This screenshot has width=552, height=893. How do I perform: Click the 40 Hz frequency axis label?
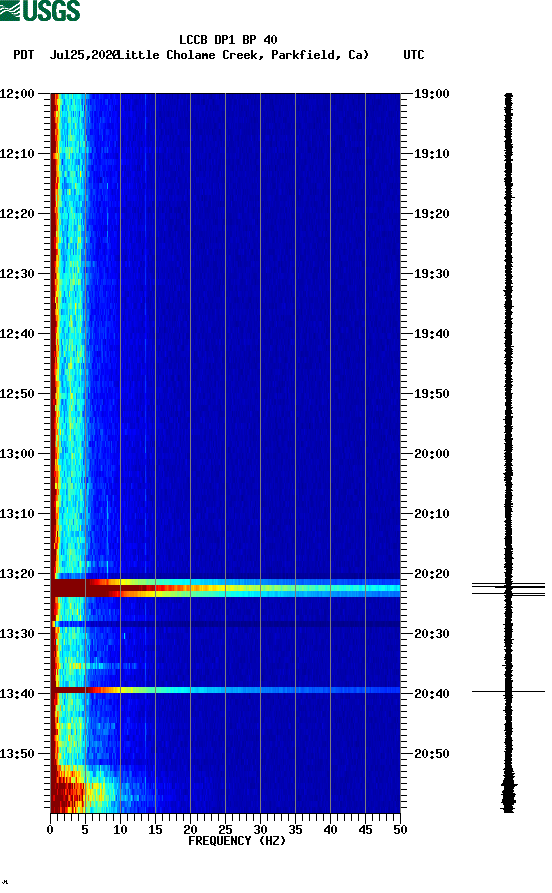point(330,830)
